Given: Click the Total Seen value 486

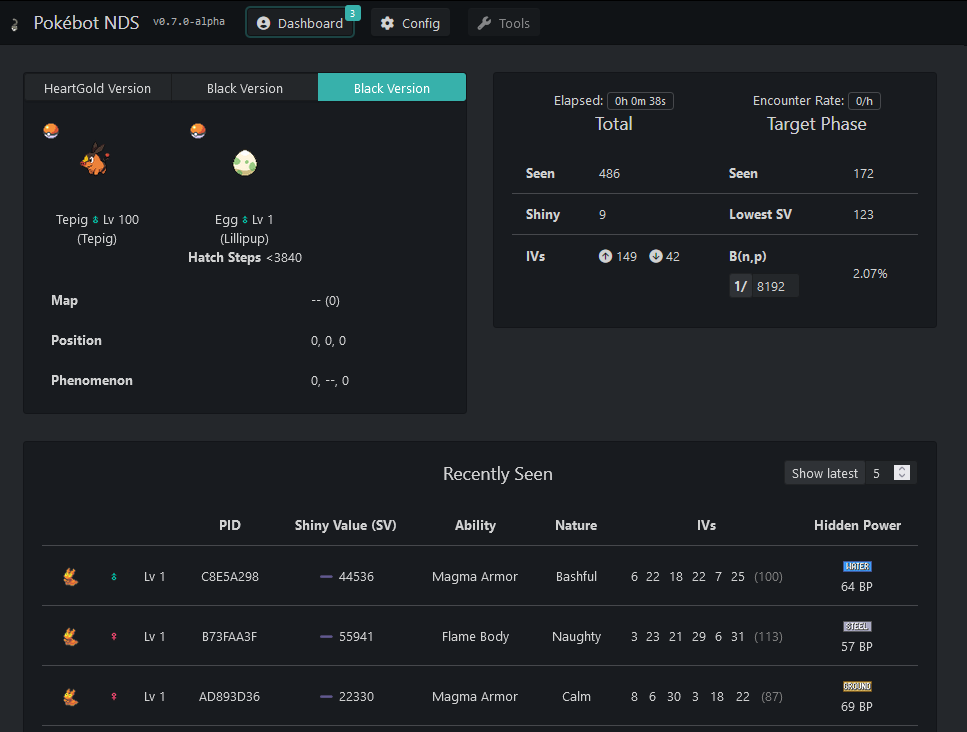Looking at the screenshot, I should coord(609,174).
